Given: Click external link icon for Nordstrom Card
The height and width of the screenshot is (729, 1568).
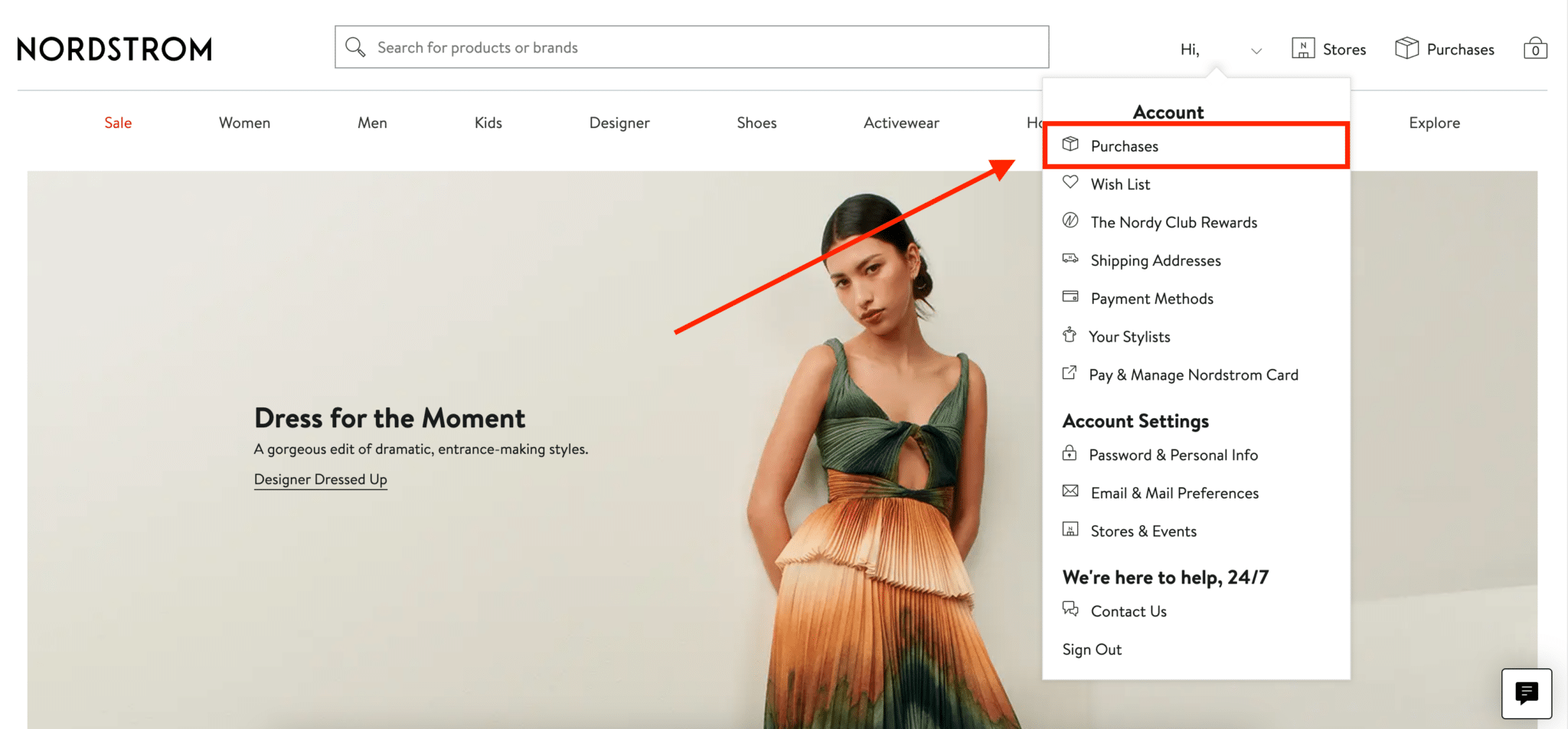Looking at the screenshot, I should click(x=1070, y=373).
